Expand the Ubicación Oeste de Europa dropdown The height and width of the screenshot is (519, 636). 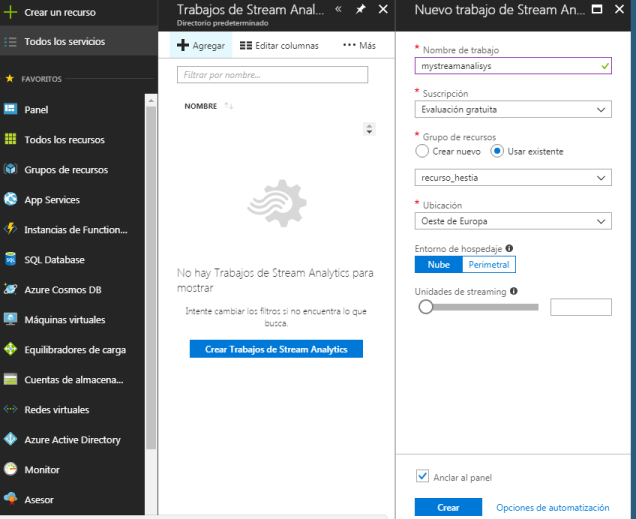[x=513, y=221]
